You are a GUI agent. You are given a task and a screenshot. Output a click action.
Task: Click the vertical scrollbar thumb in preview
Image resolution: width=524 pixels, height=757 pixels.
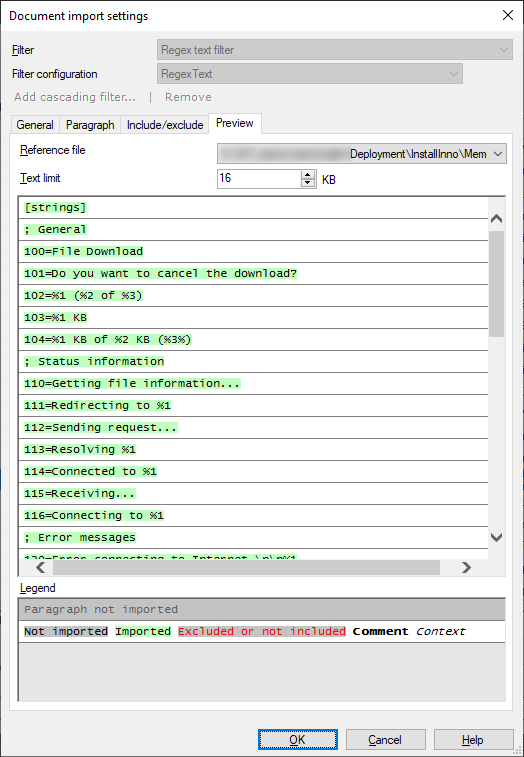tap(496, 283)
